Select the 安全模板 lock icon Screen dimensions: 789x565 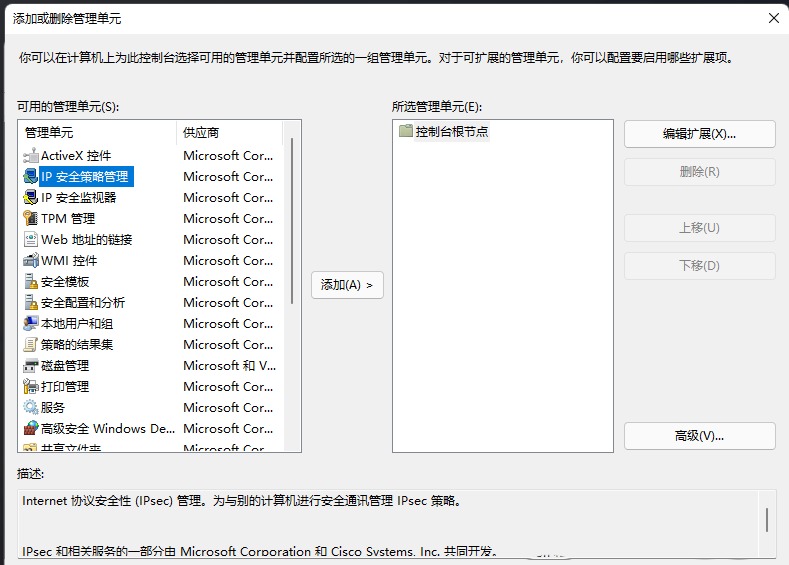(31, 282)
